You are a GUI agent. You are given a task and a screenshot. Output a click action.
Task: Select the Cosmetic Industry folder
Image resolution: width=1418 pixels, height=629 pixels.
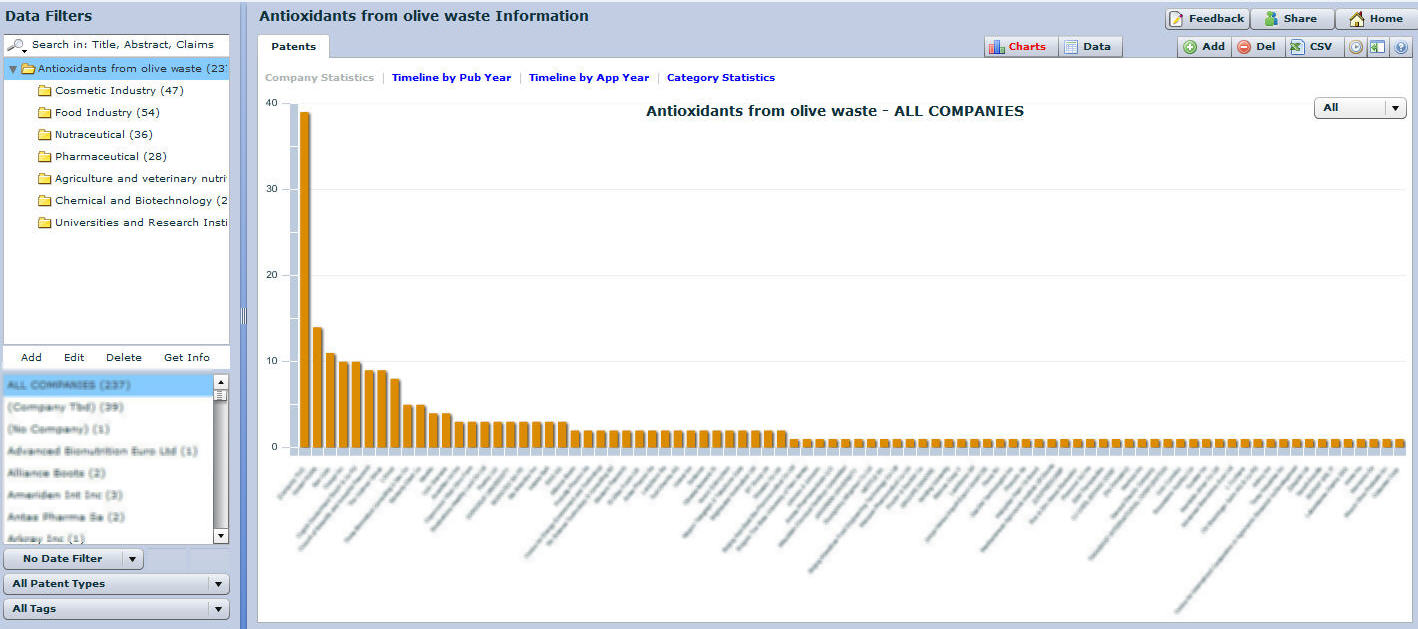point(118,91)
